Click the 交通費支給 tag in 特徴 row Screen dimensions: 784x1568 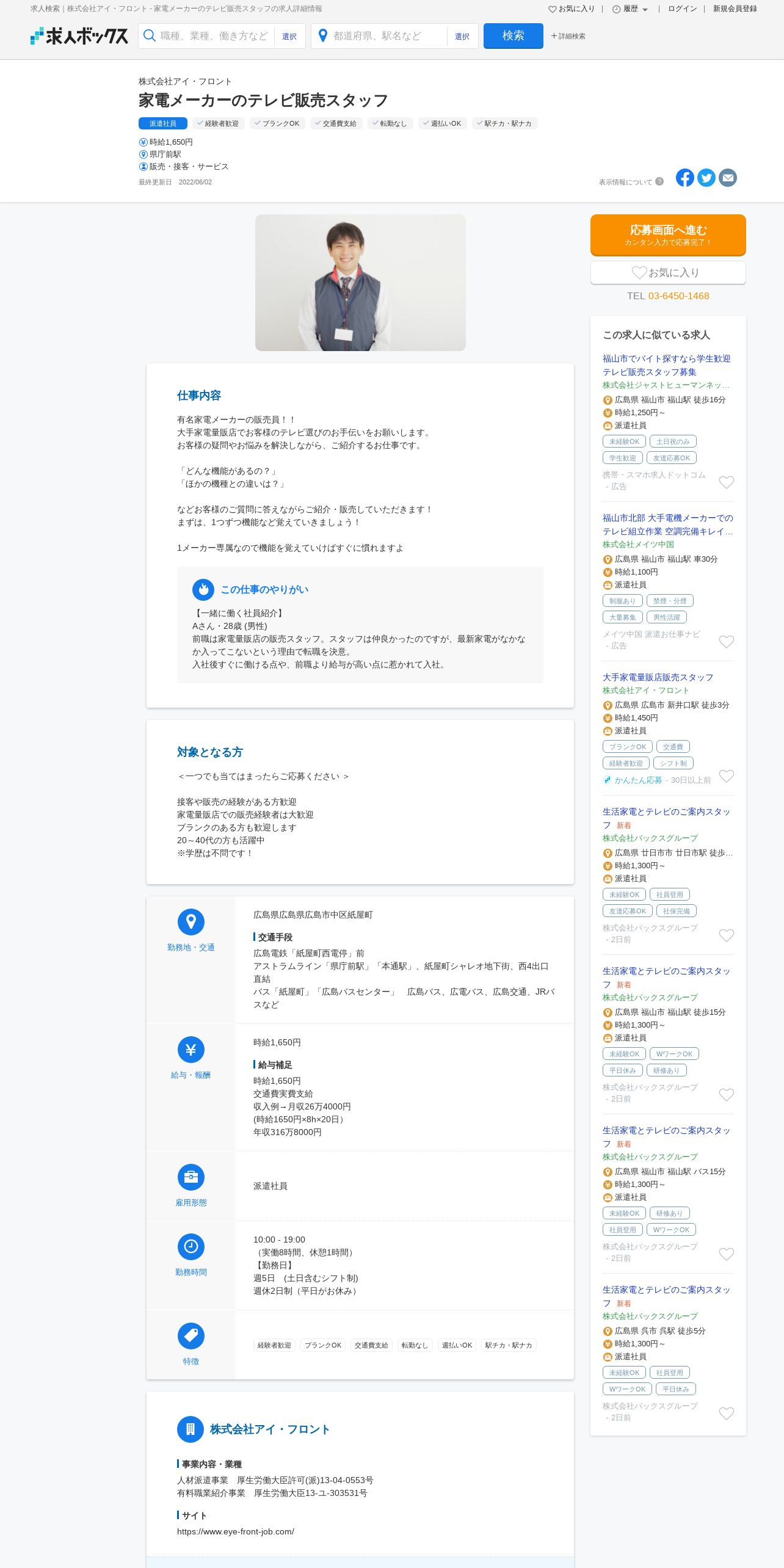pos(371,1345)
